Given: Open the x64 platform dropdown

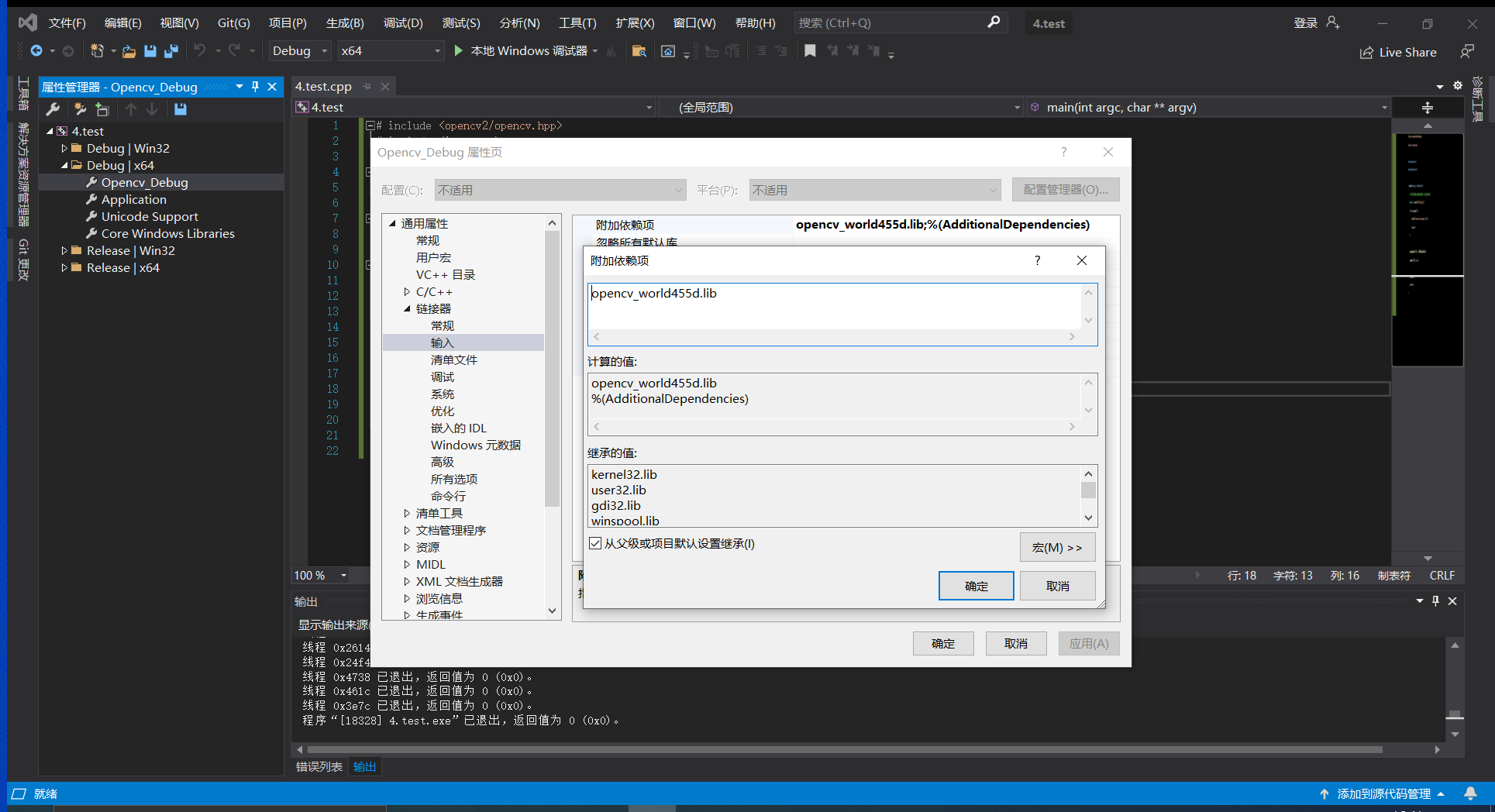Looking at the screenshot, I should tap(390, 50).
